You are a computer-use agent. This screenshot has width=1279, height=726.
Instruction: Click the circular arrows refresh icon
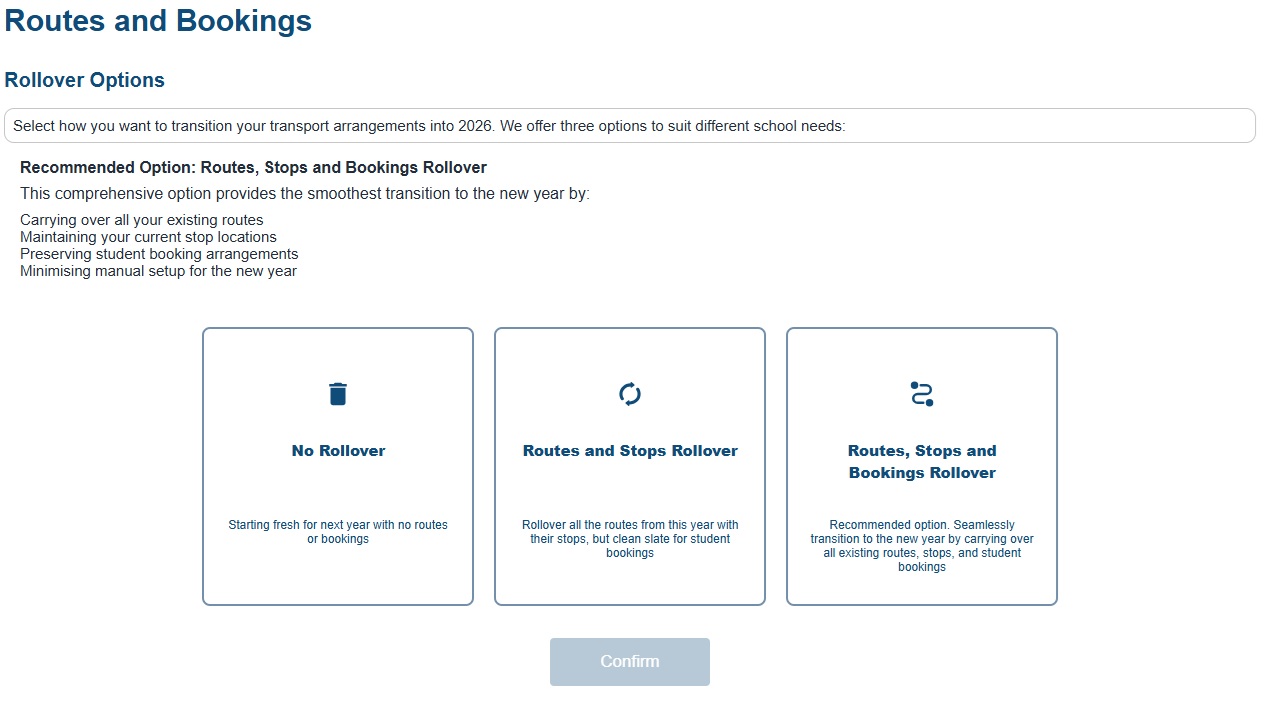[630, 394]
